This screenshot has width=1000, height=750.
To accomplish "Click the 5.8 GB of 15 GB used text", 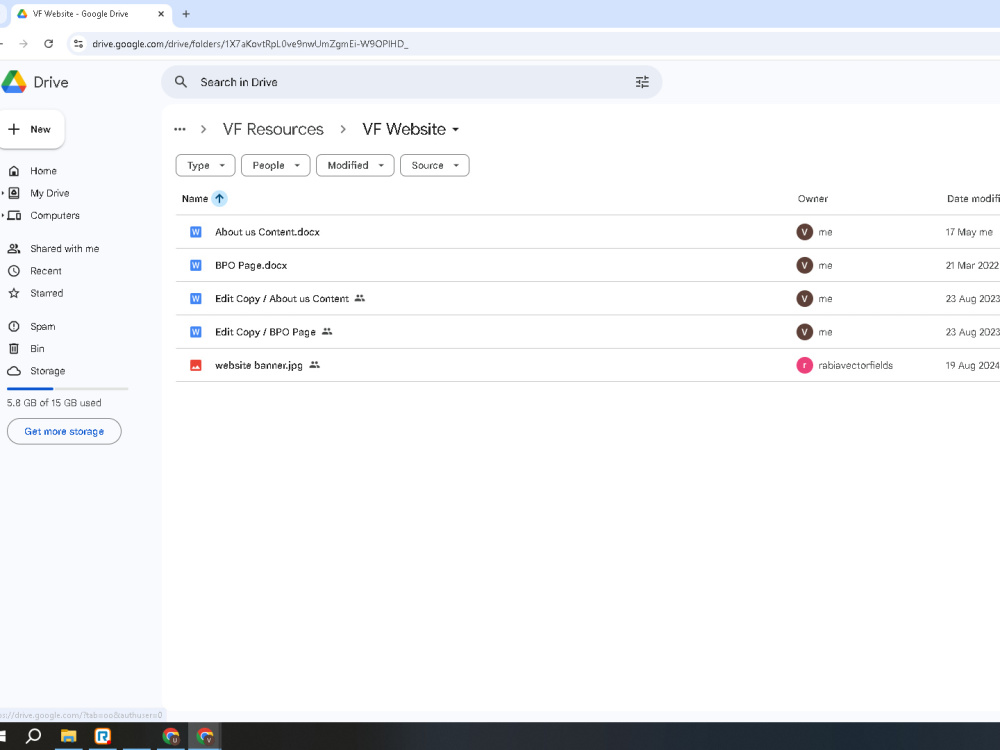I will [54, 403].
